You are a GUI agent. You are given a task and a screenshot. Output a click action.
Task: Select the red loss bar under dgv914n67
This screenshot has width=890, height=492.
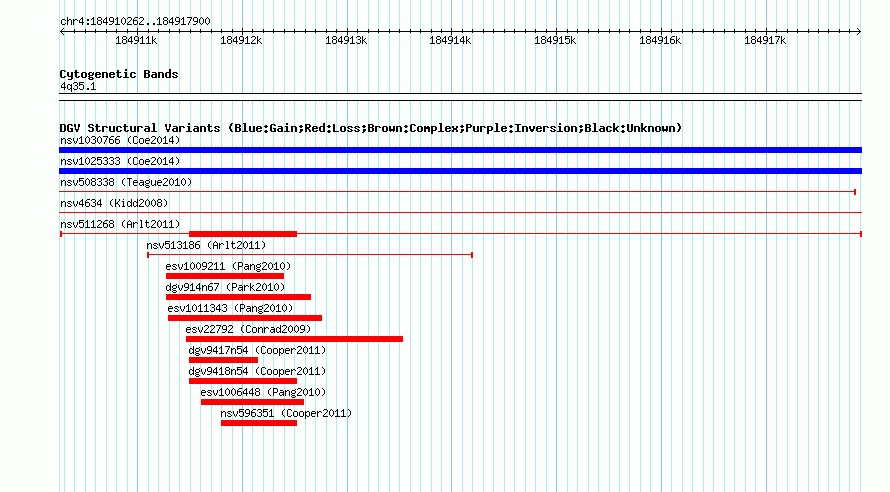(238, 297)
